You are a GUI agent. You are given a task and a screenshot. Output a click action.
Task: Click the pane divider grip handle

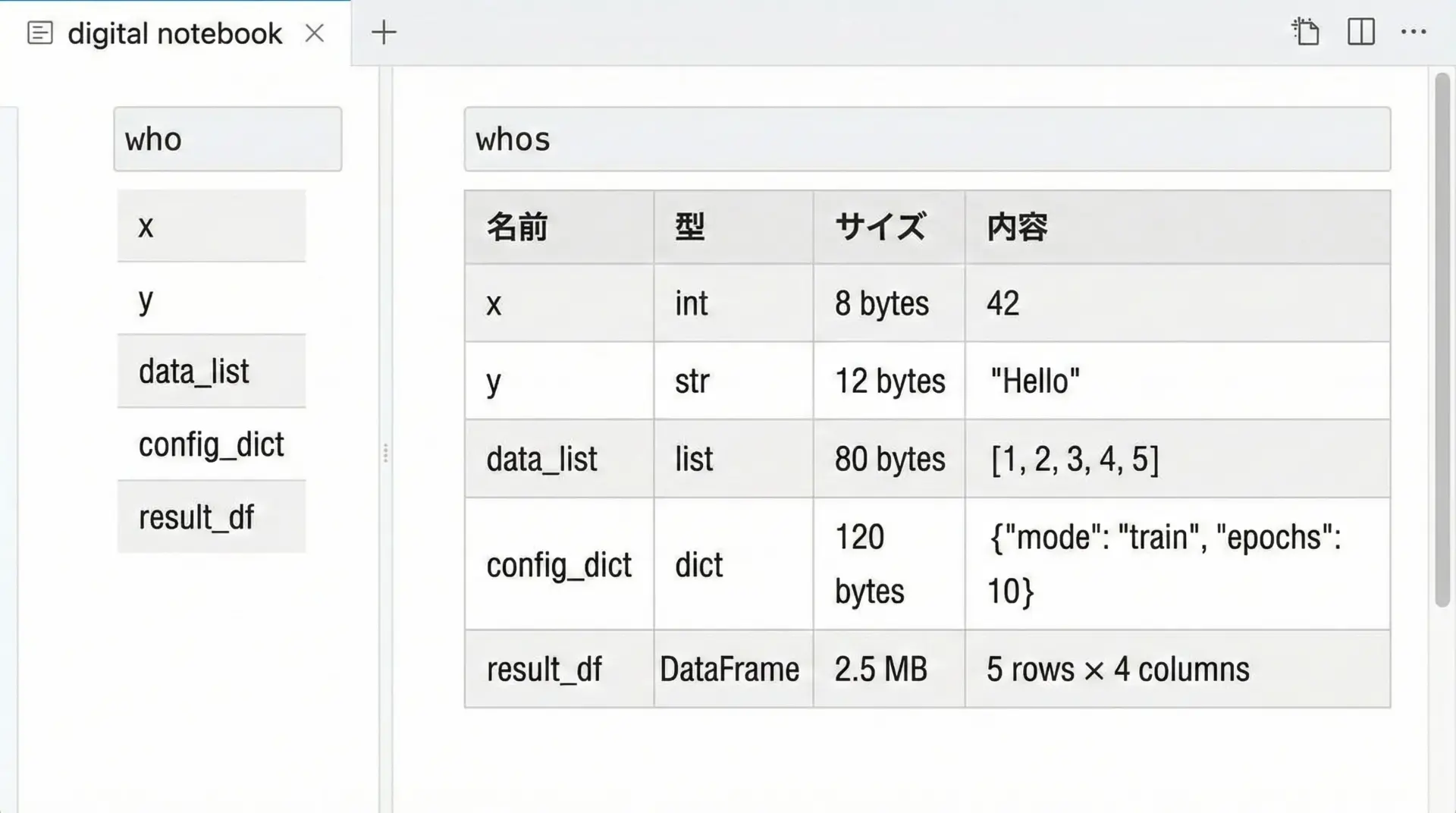(385, 454)
